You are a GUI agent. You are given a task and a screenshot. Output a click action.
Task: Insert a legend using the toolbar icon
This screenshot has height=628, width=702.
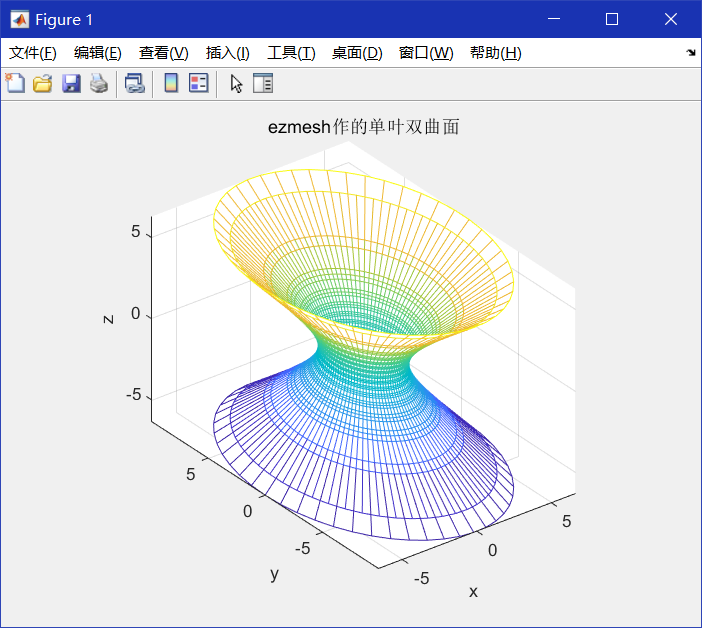(x=199, y=83)
